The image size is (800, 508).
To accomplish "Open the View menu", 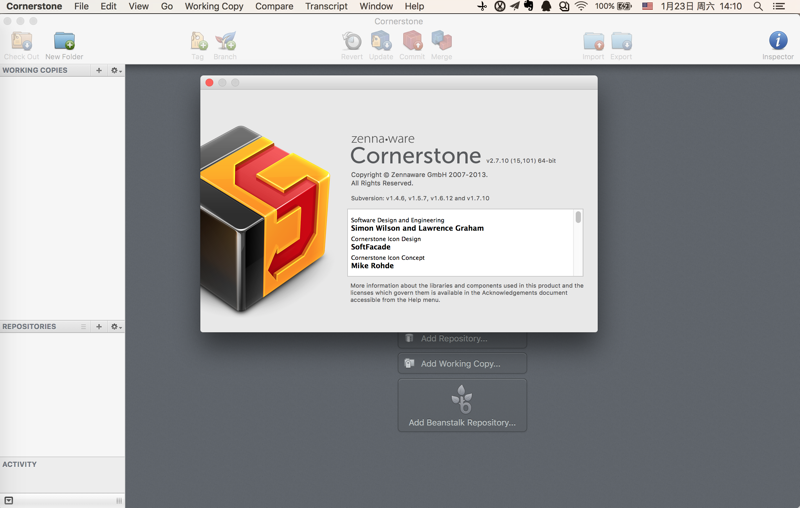I will click(138, 6).
